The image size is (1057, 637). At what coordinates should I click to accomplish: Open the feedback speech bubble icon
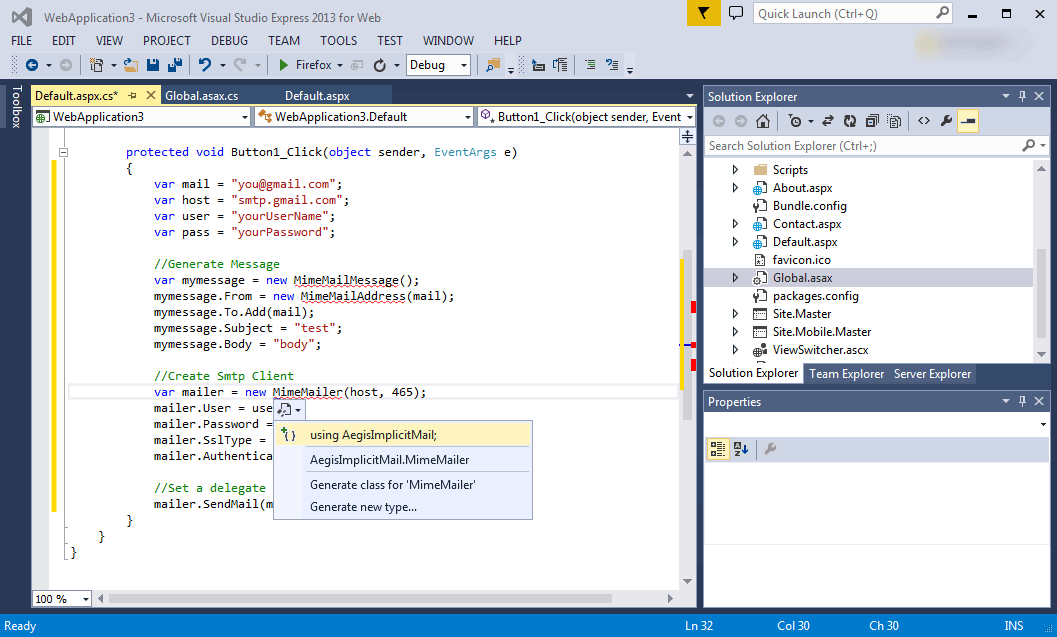736,13
